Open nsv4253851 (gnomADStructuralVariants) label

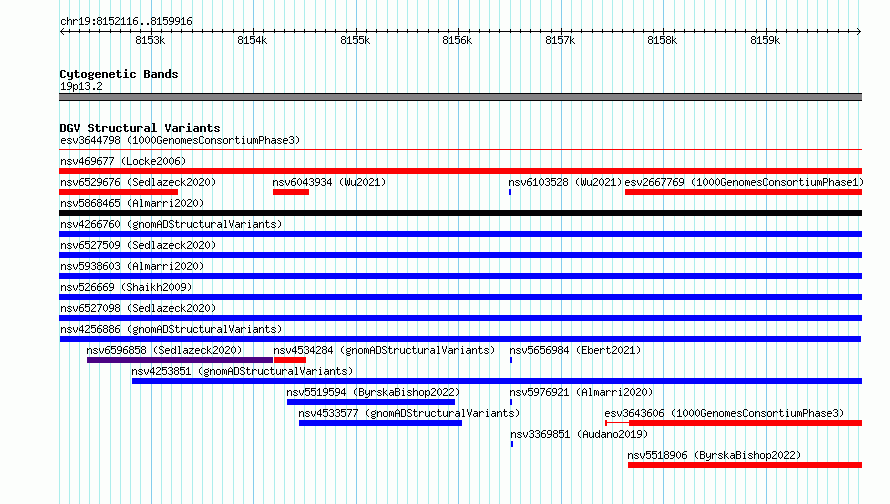(242, 371)
